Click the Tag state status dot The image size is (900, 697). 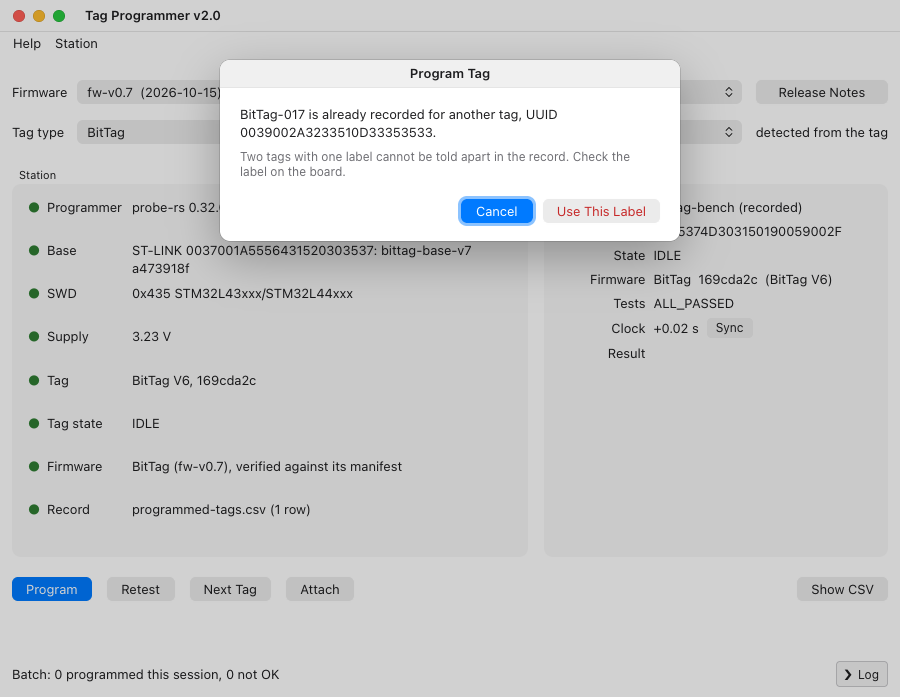34,423
